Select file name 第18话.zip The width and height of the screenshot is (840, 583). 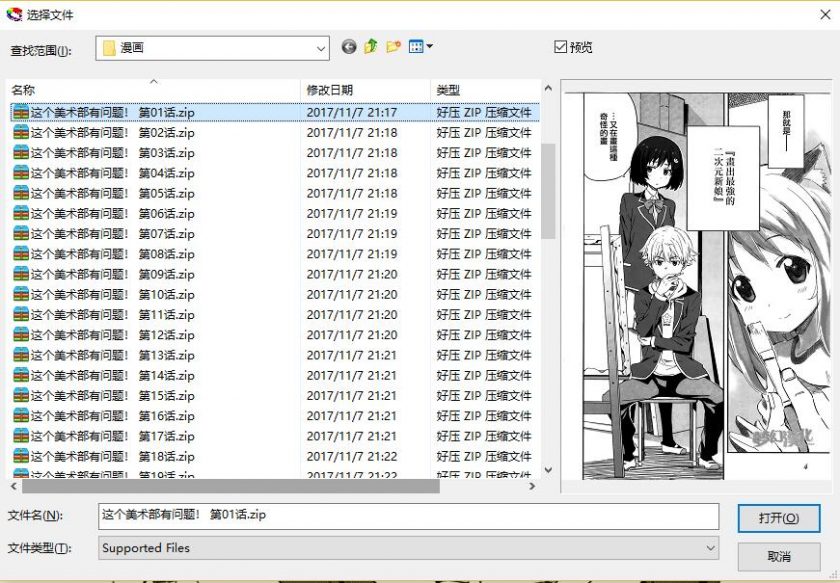(x=112, y=457)
